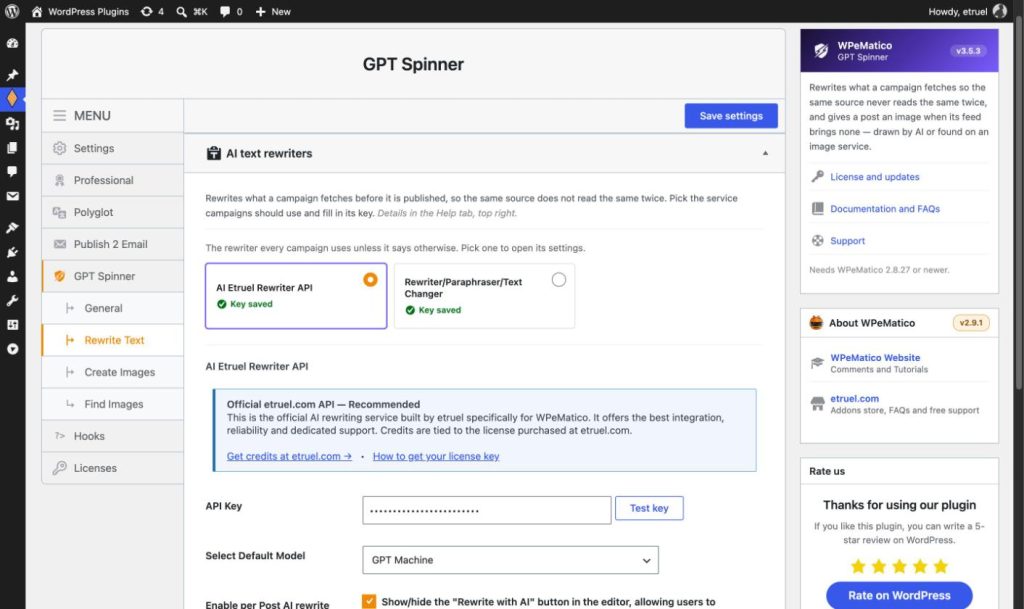
Task: Select Rewriter/Paraphraser/Text Changer radio
Action: [558, 279]
